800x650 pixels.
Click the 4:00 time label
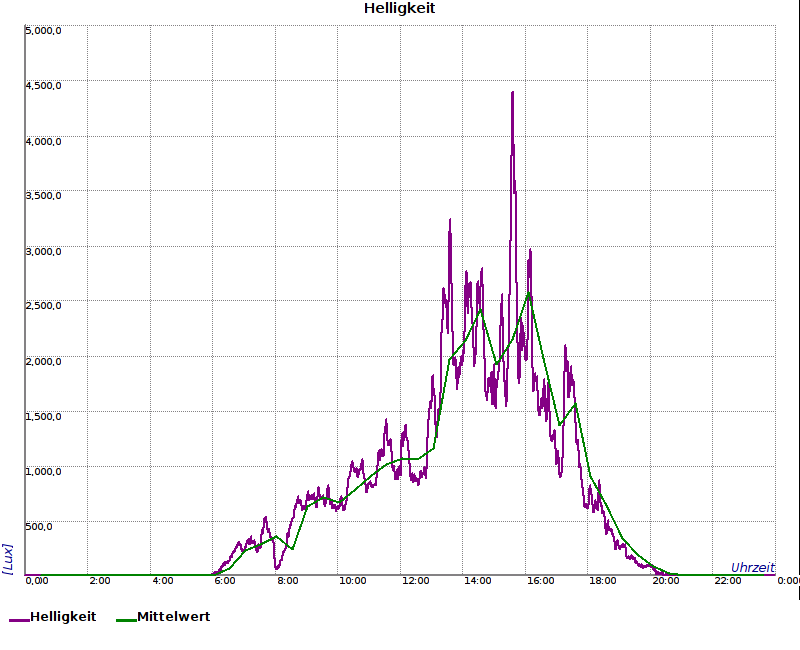(163, 581)
